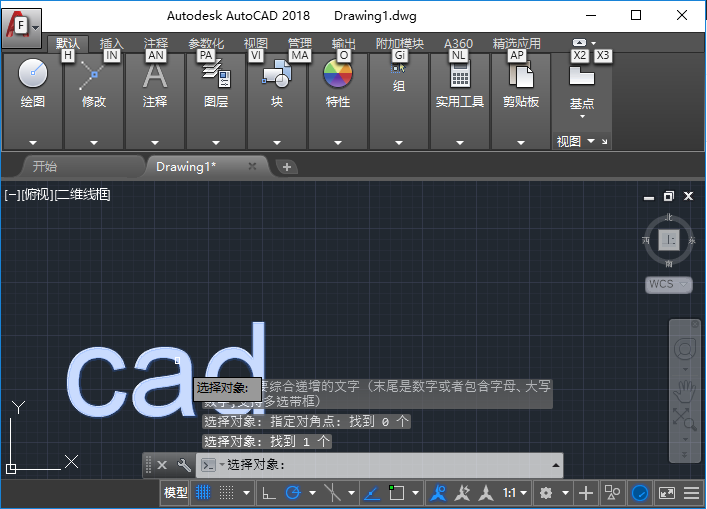The width and height of the screenshot is (707, 509).
Task: Open the 附加模块 ribbon tab
Action: (399, 43)
